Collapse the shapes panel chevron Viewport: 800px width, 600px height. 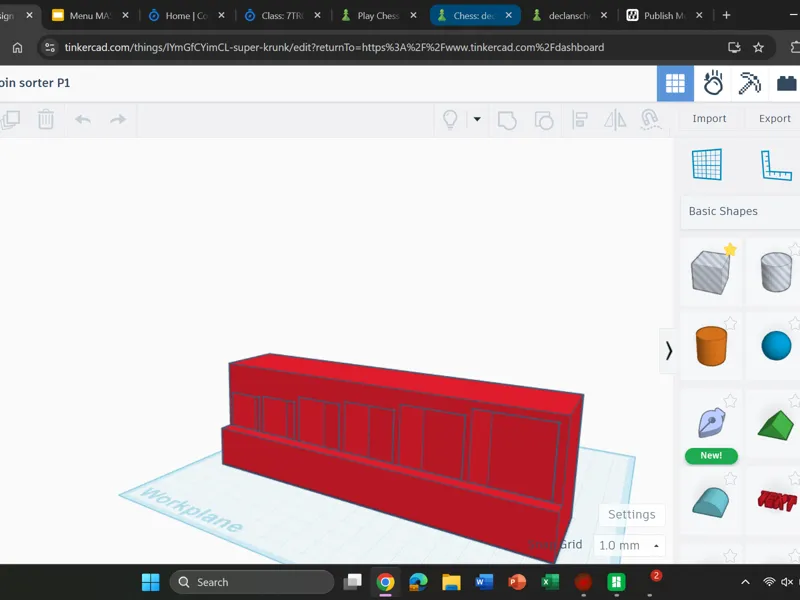[x=668, y=351]
